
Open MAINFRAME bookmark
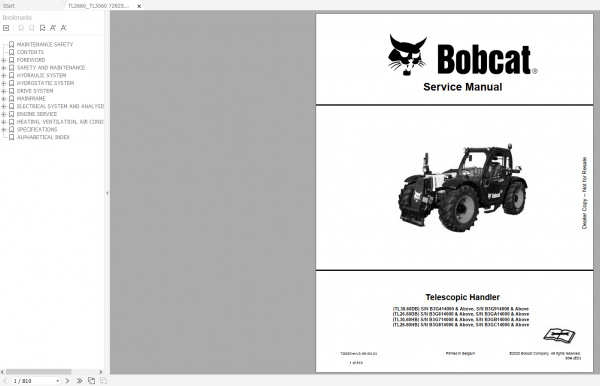tap(31, 99)
